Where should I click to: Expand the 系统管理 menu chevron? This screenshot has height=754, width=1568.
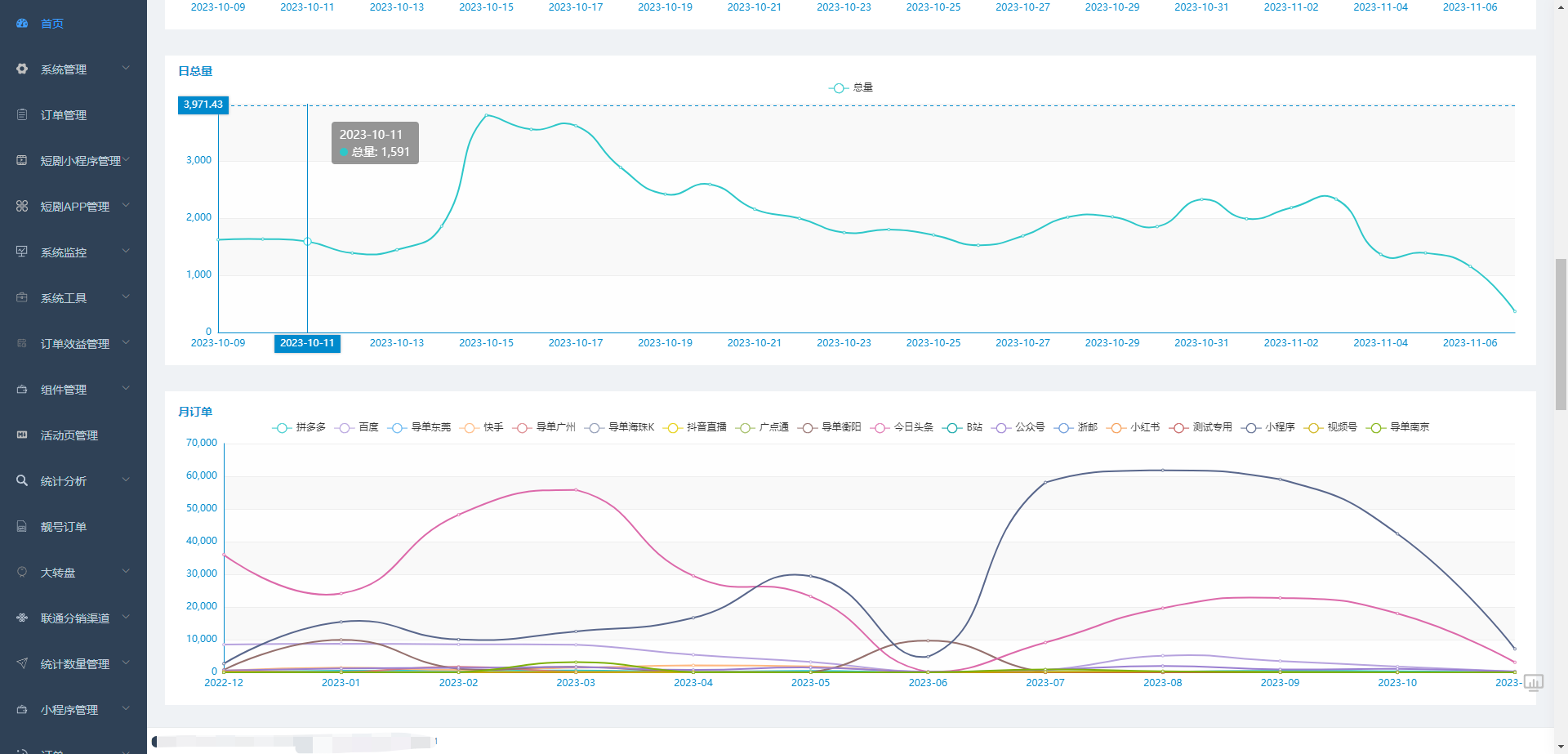click(126, 69)
